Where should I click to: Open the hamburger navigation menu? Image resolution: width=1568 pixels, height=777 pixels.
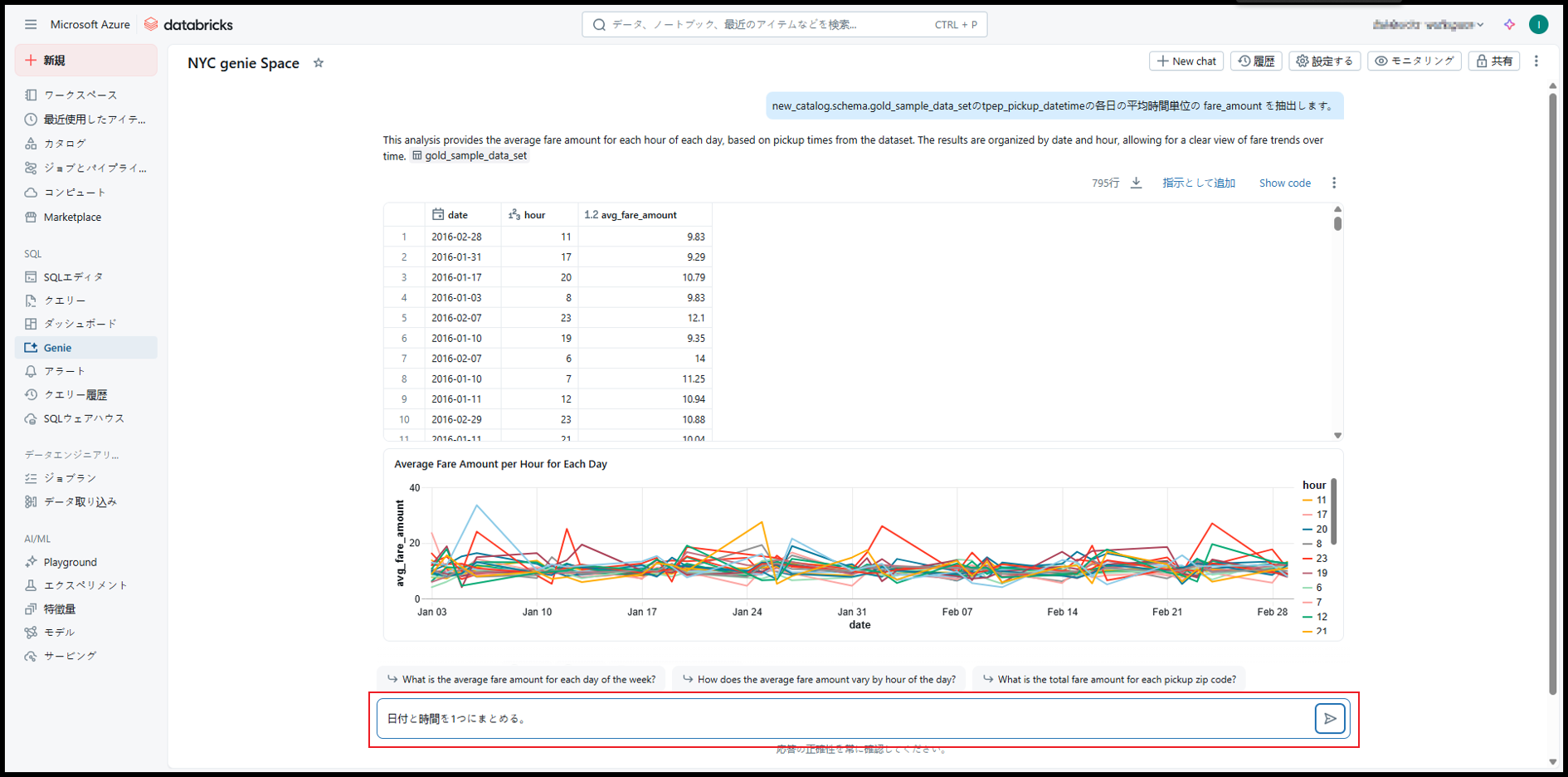tap(31, 25)
